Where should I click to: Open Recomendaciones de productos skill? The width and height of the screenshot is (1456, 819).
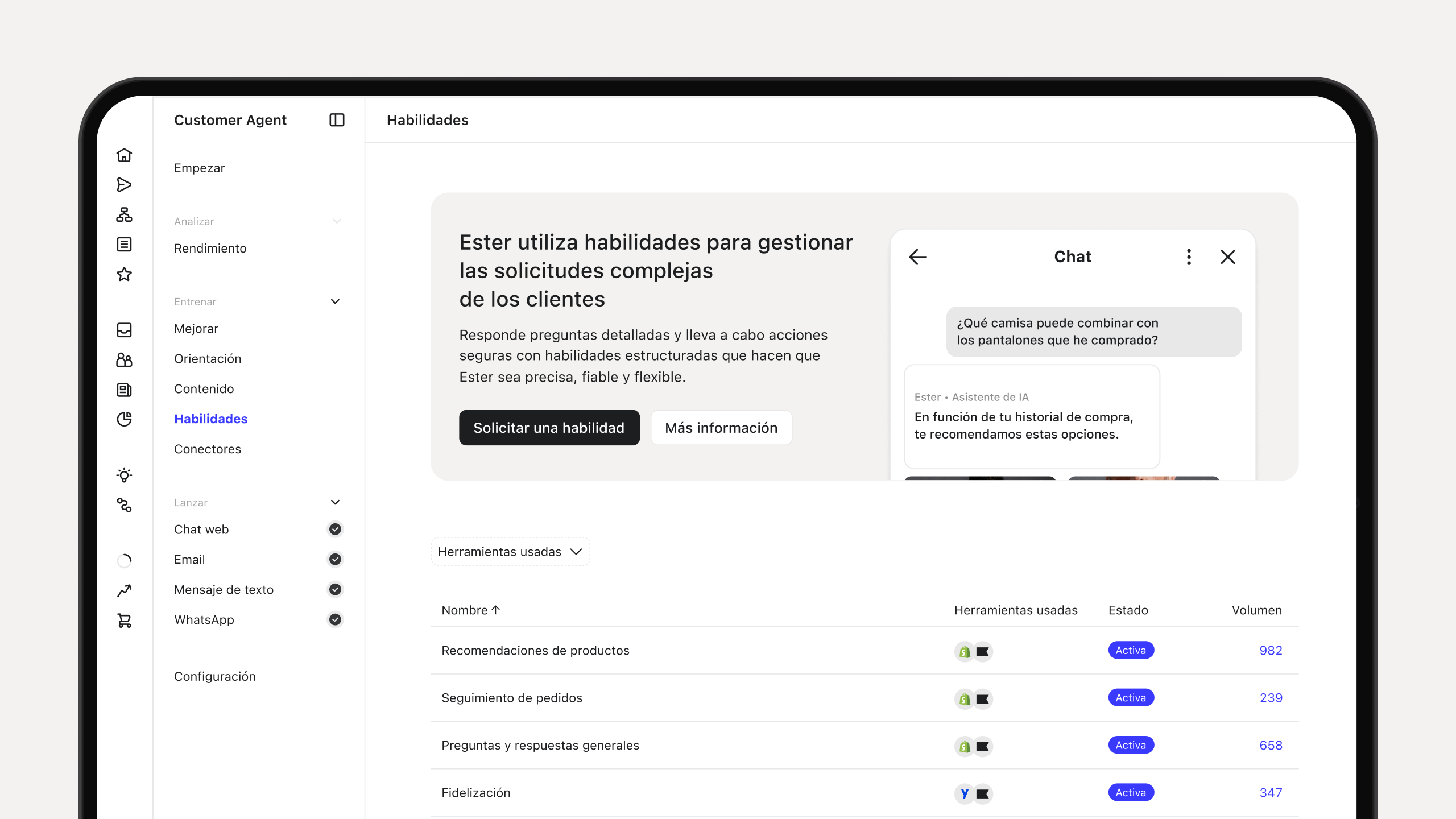pos(536,651)
